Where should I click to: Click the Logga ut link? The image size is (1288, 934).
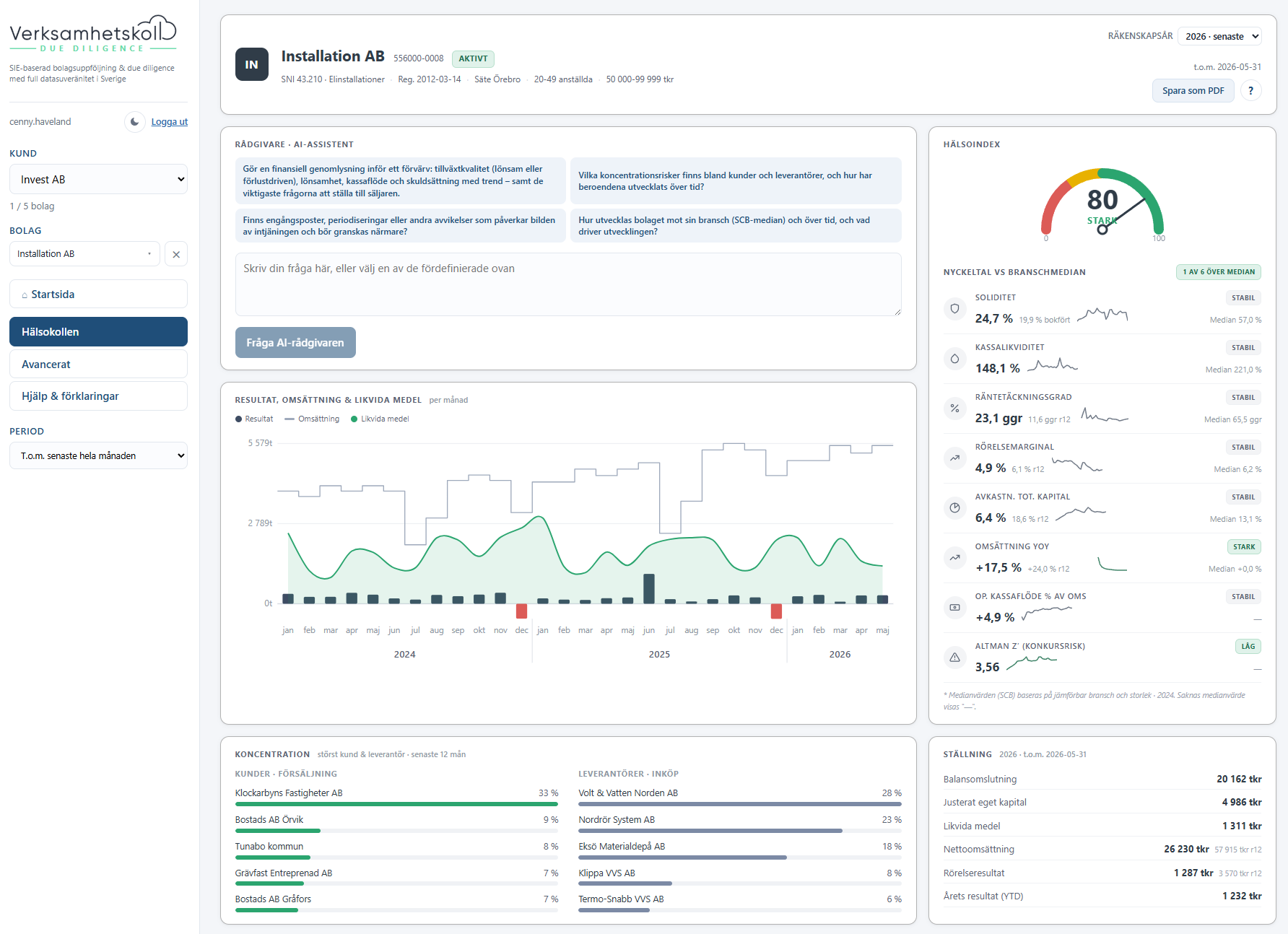[x=169, y=122]
